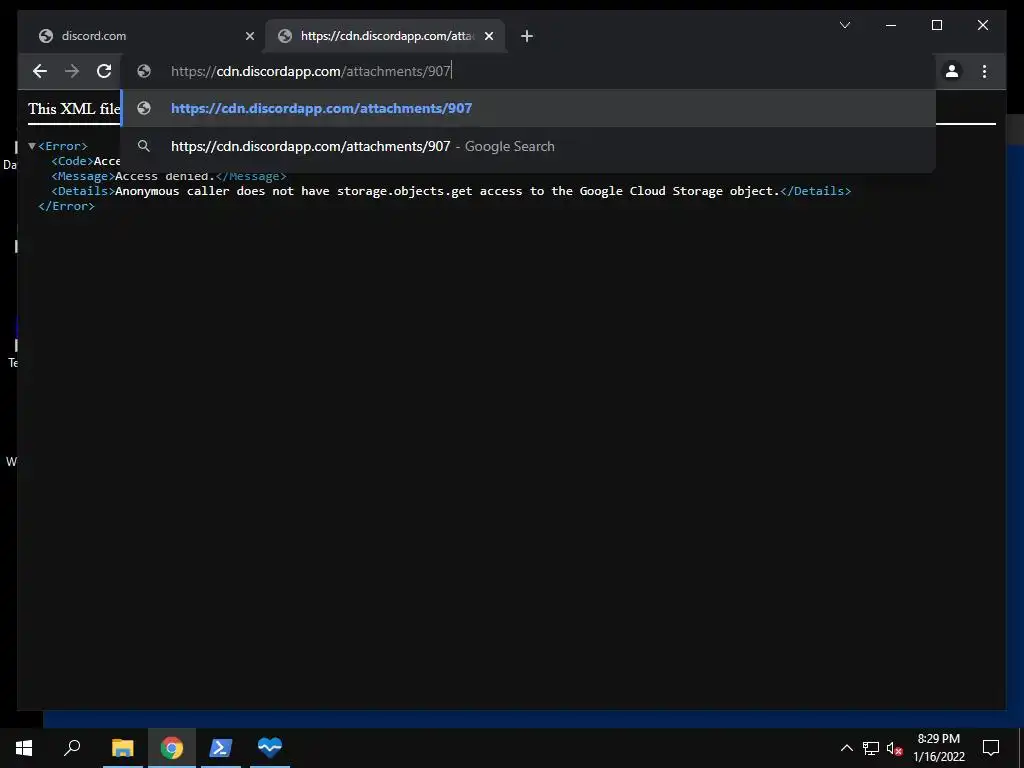Close the cdn.discordapp.com tab
Viewport: 1024px width, 768px height.
point(489,36)
